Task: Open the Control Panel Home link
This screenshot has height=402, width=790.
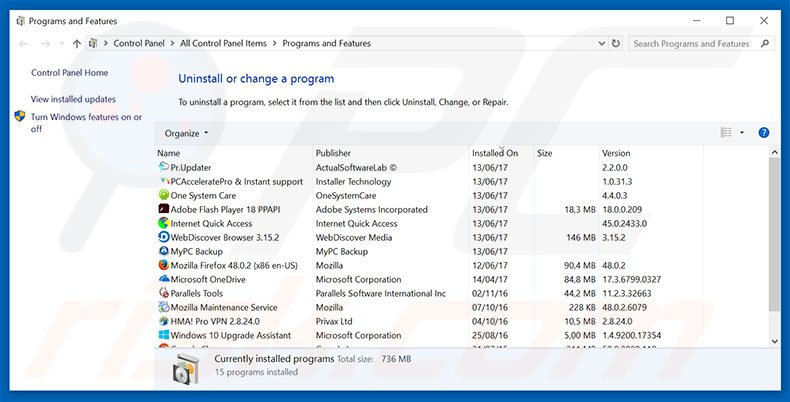Action: 70,73
